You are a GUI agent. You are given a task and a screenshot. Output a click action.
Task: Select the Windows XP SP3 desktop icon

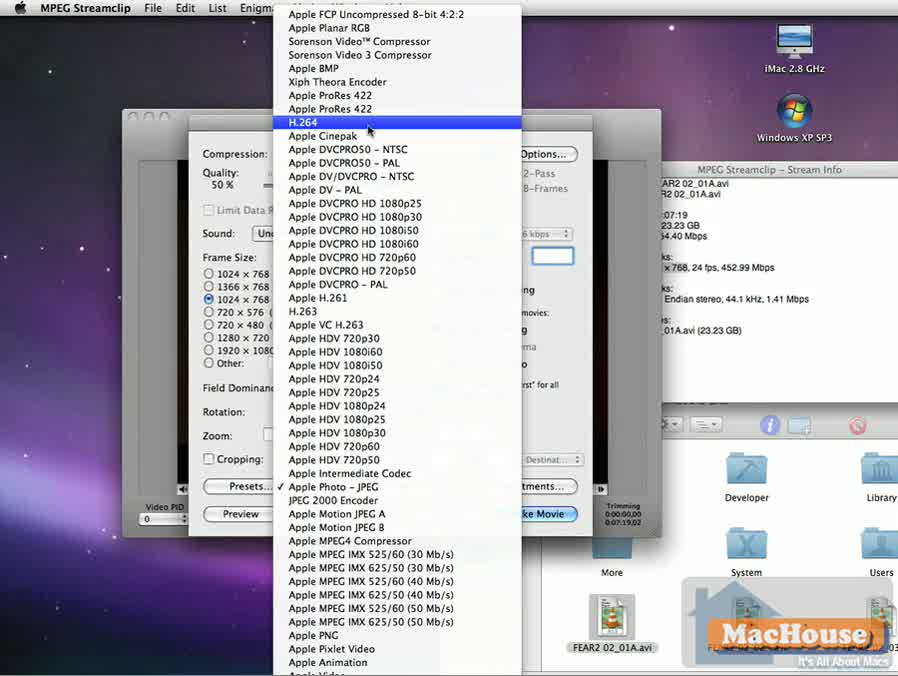[794, 111]
